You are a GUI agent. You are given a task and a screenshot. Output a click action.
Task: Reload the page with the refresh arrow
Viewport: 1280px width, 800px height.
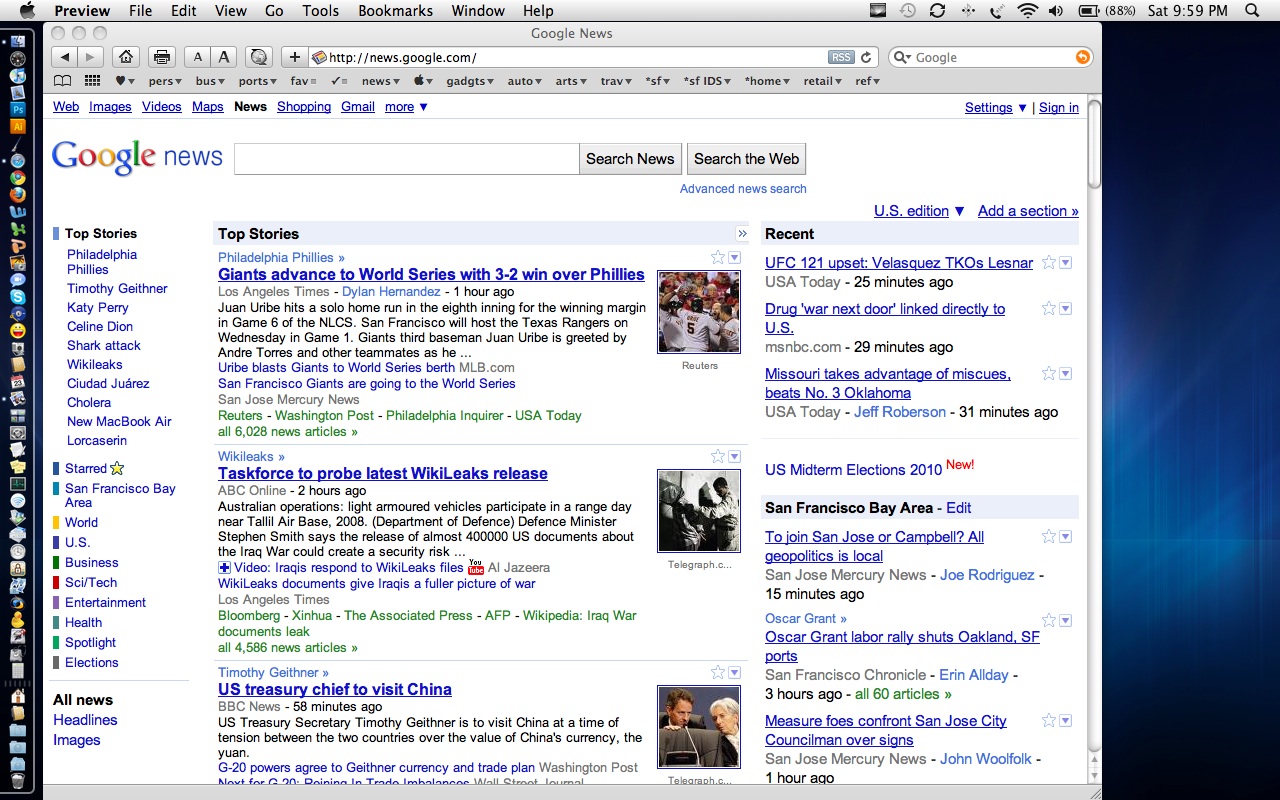pos(867,57)
